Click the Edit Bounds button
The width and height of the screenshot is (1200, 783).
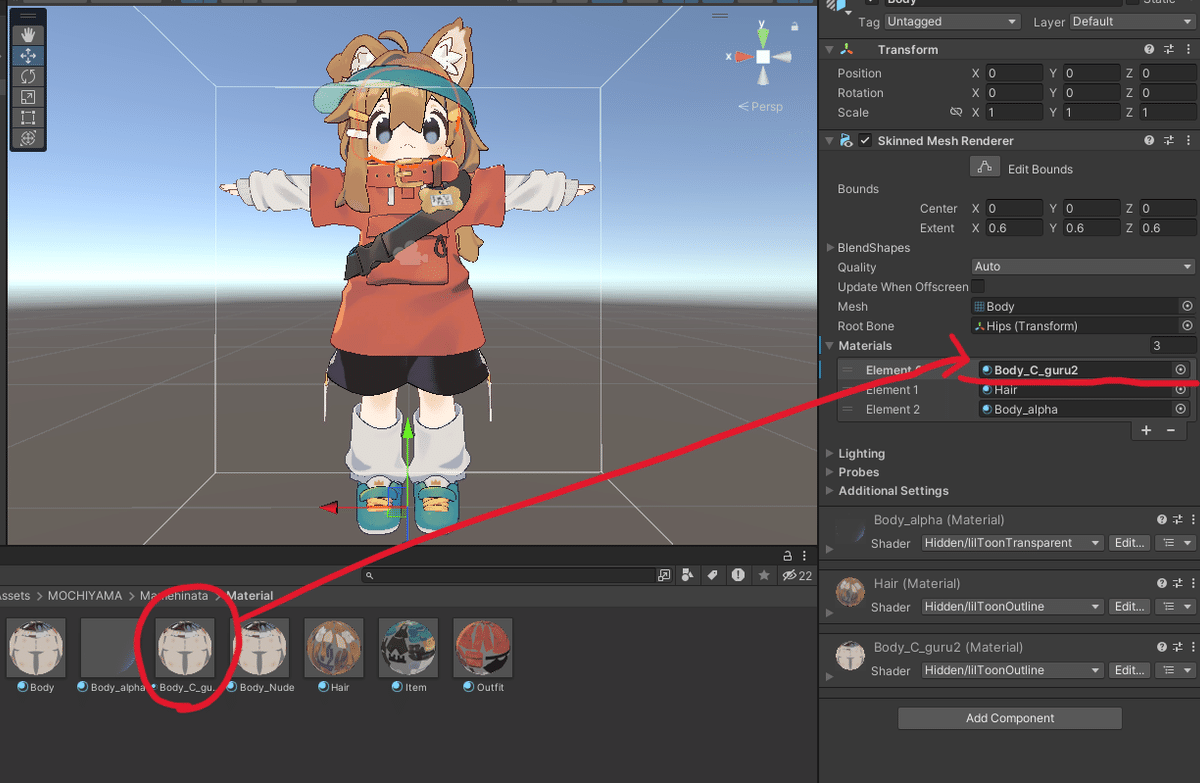click(x=984, y=168)
